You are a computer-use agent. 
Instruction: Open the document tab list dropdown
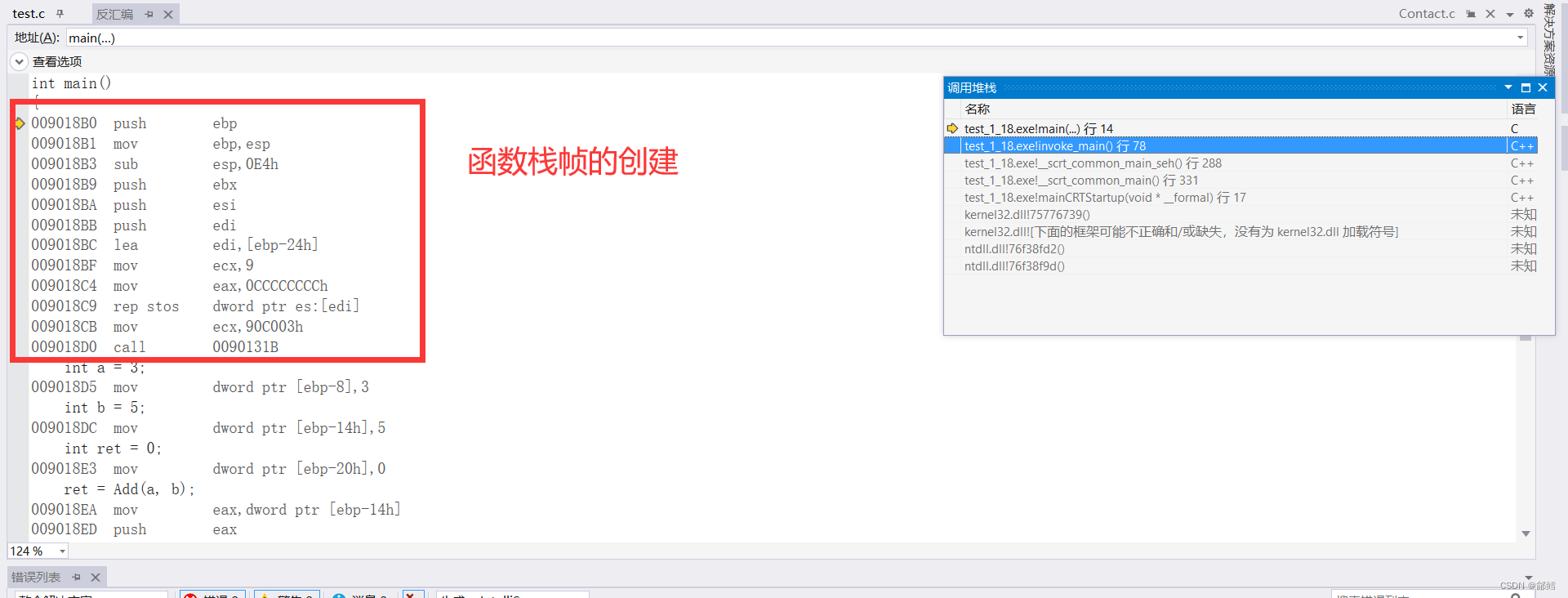click(1510, 15)
